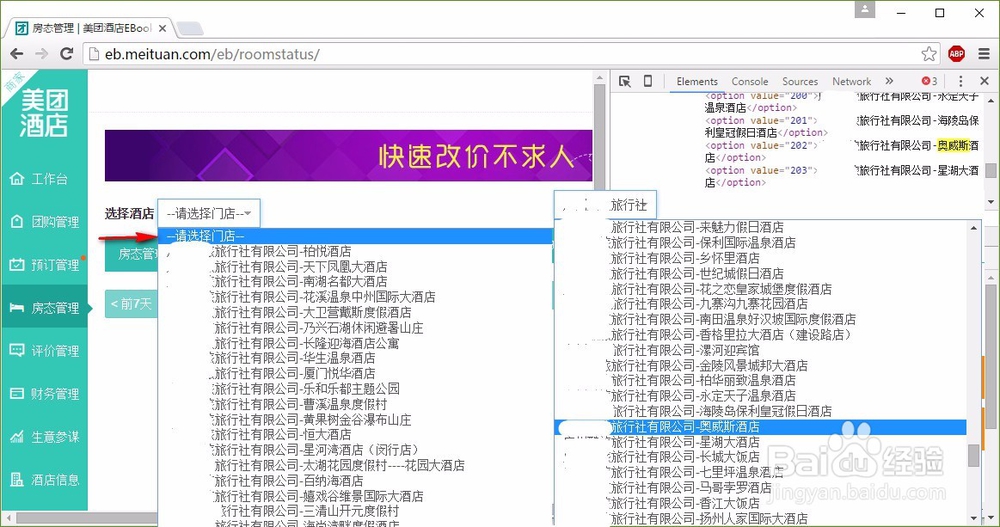The image size is (1000, 527).
Task: Open 工作台 in the sidebar
Action: point(45,179)
